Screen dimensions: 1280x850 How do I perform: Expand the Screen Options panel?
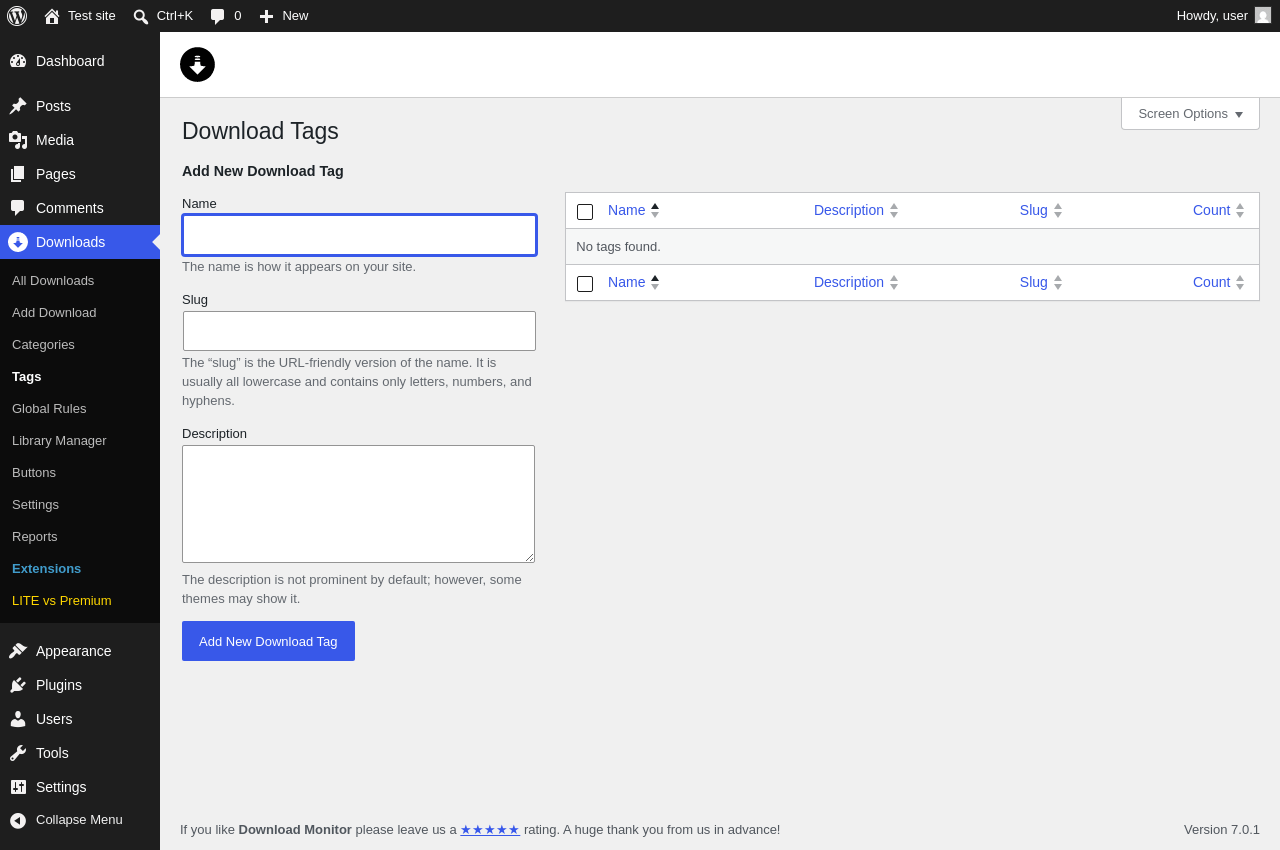[1190, 114]
